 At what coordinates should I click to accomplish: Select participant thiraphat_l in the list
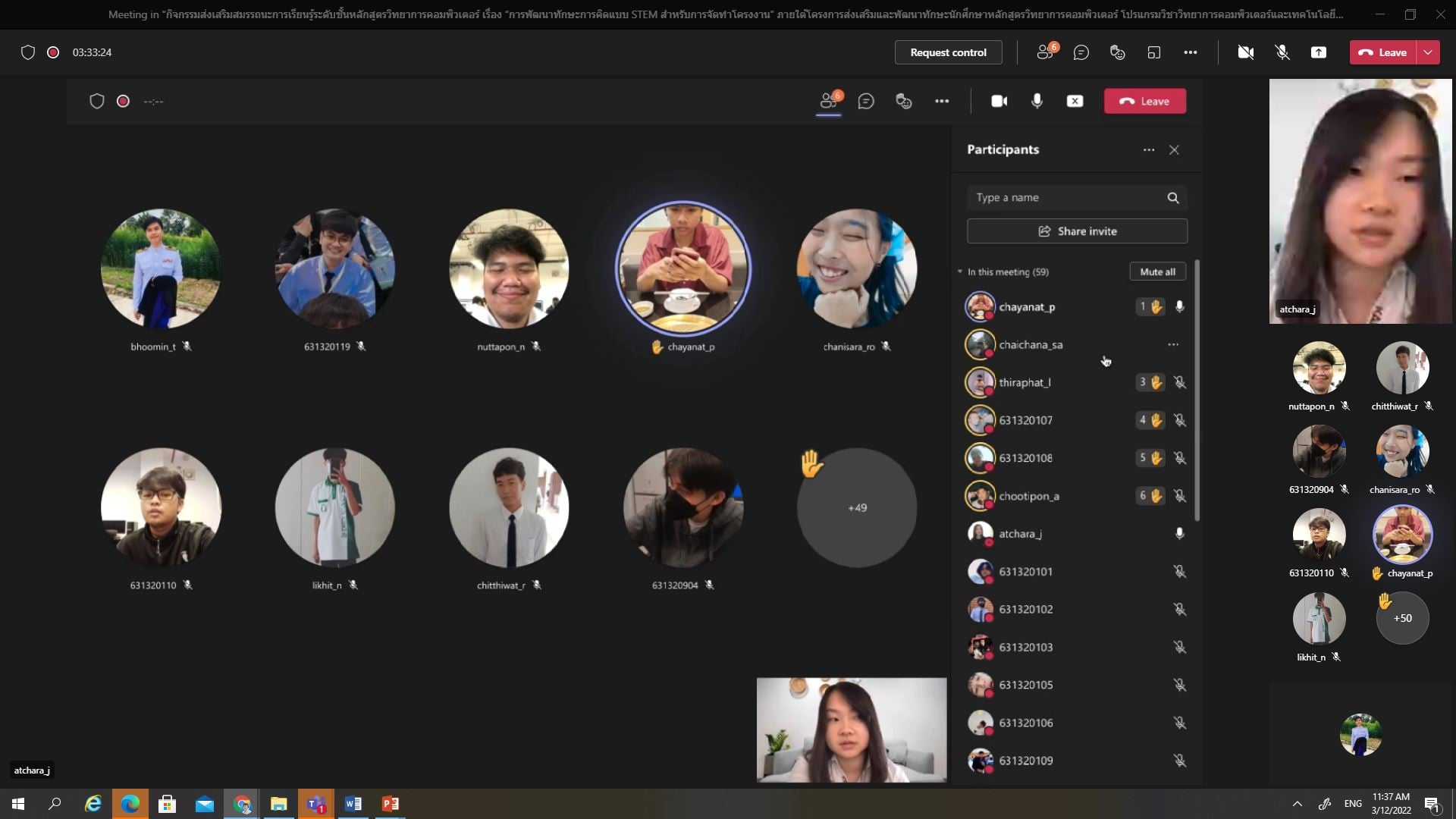(1025, 383)
